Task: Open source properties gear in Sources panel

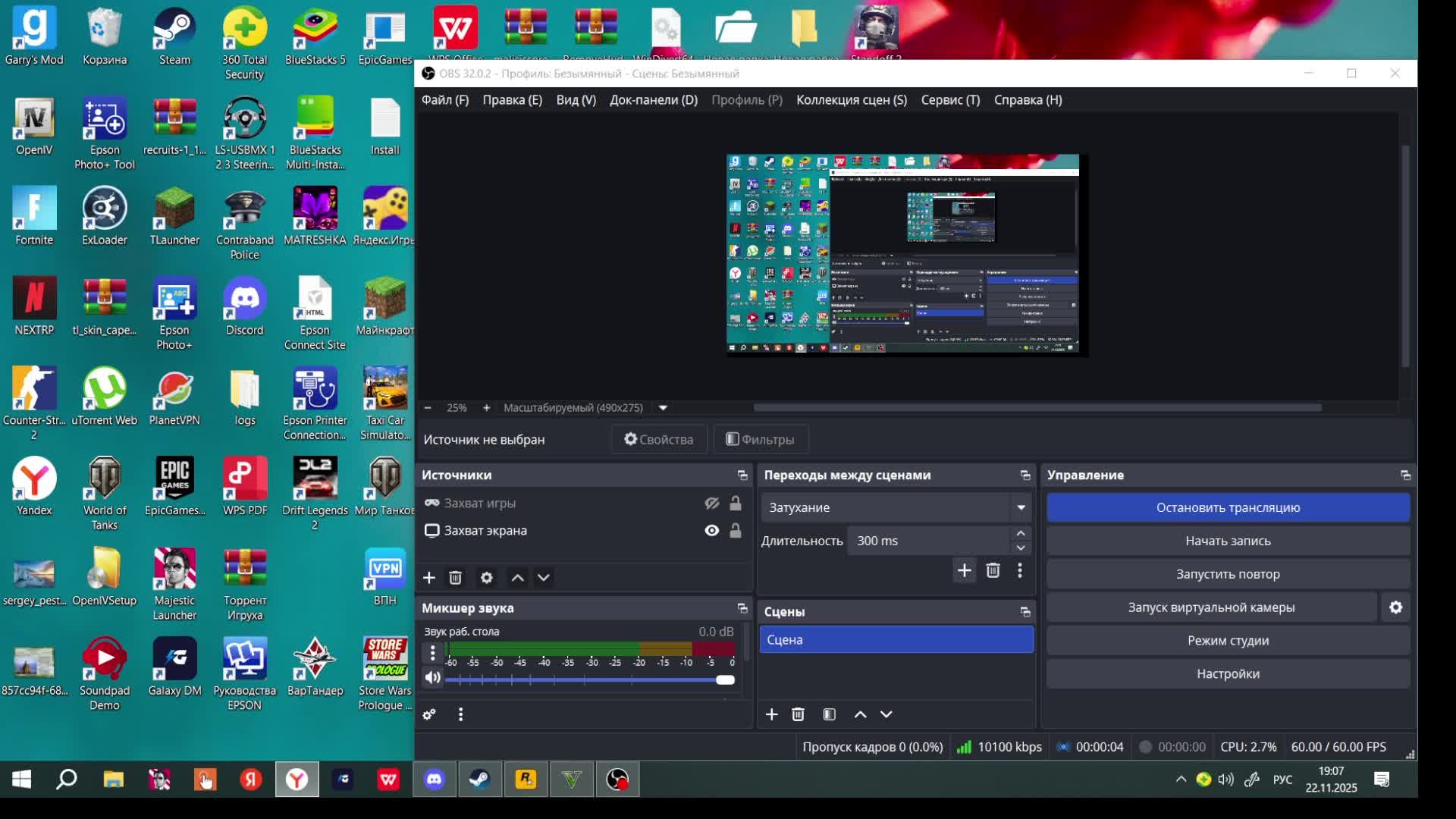Action: [x=487, y=578]
